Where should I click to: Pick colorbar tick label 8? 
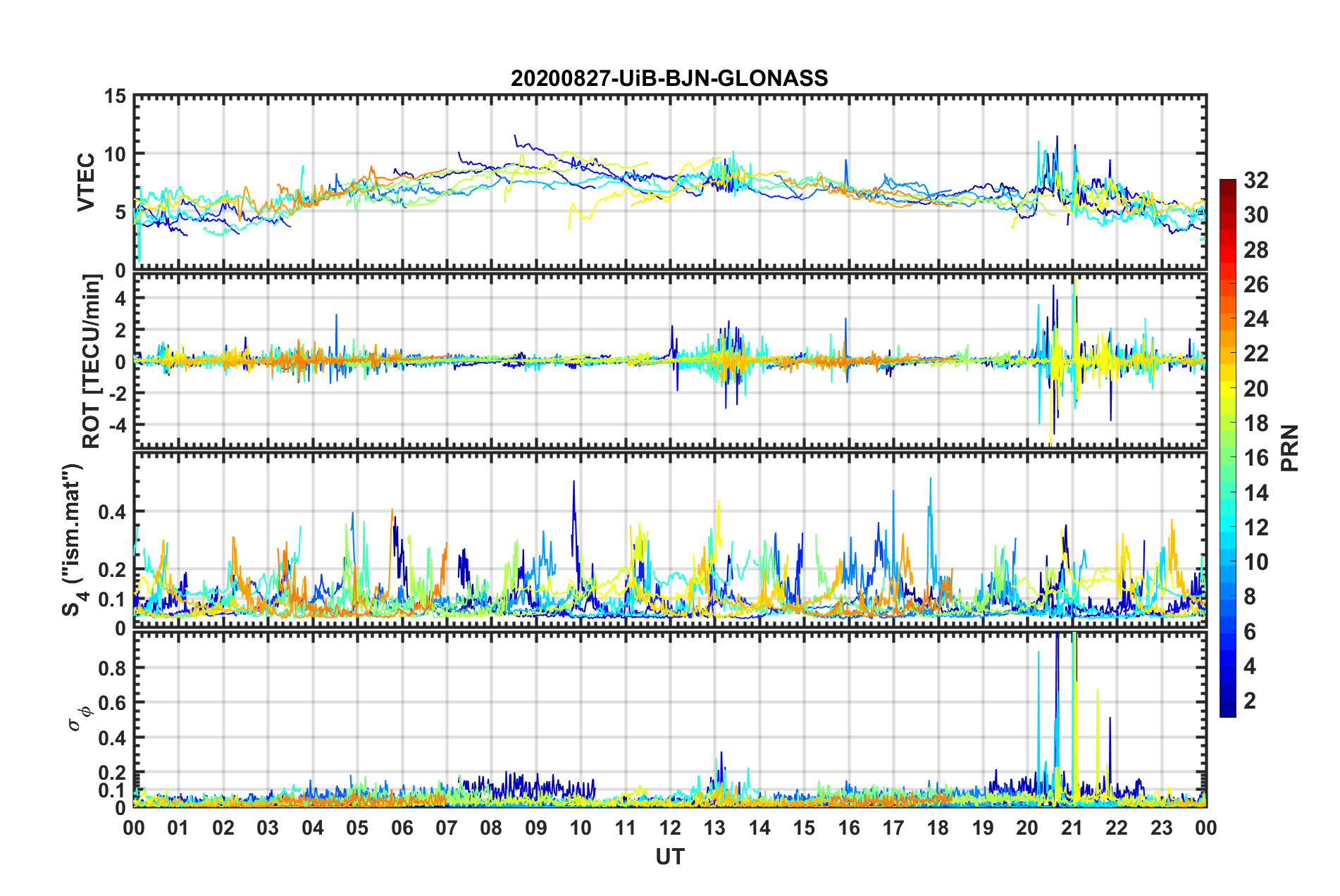click(x=1250, y=597)
